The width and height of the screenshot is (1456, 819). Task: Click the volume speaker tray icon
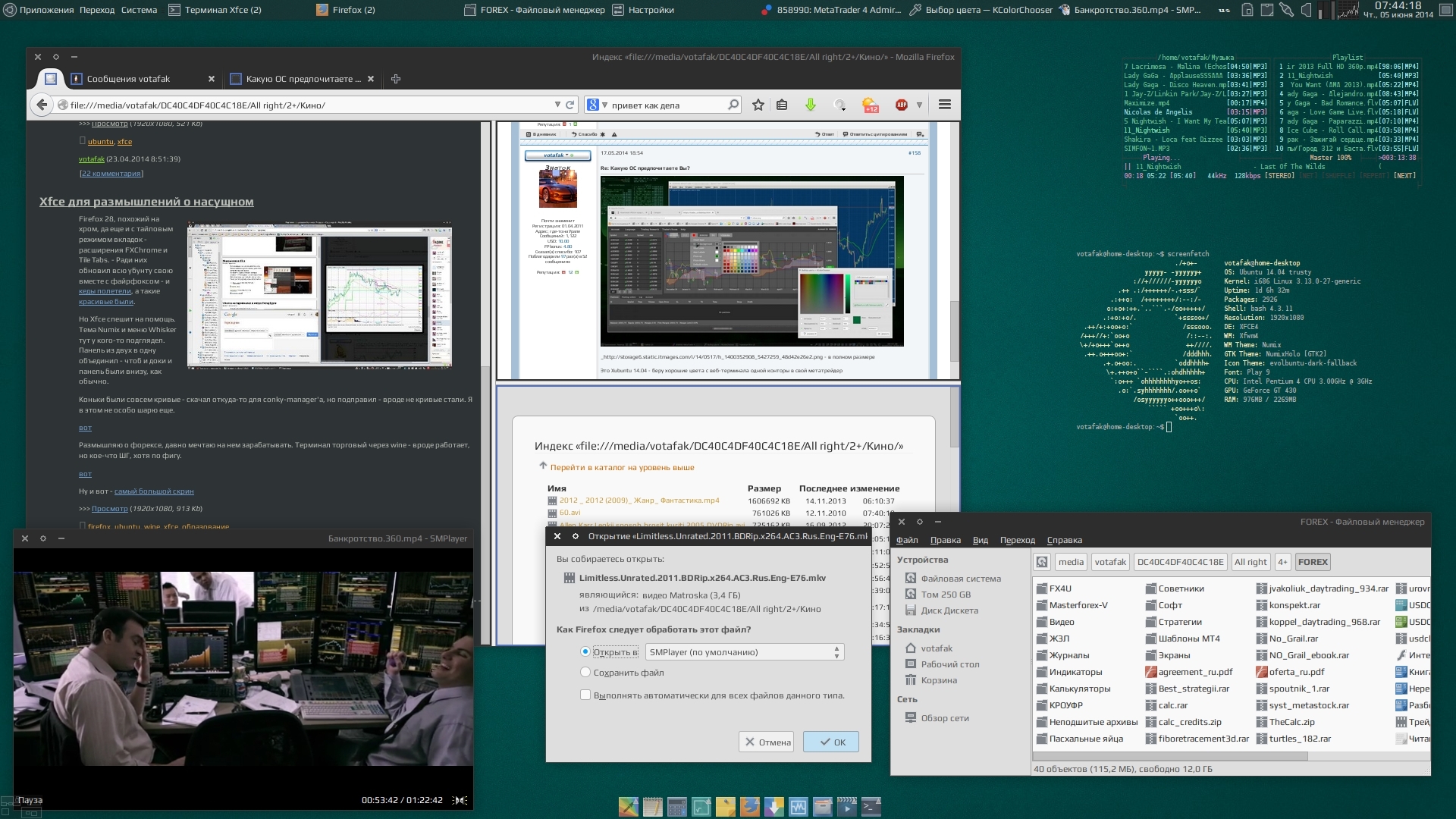point(1306,10)
